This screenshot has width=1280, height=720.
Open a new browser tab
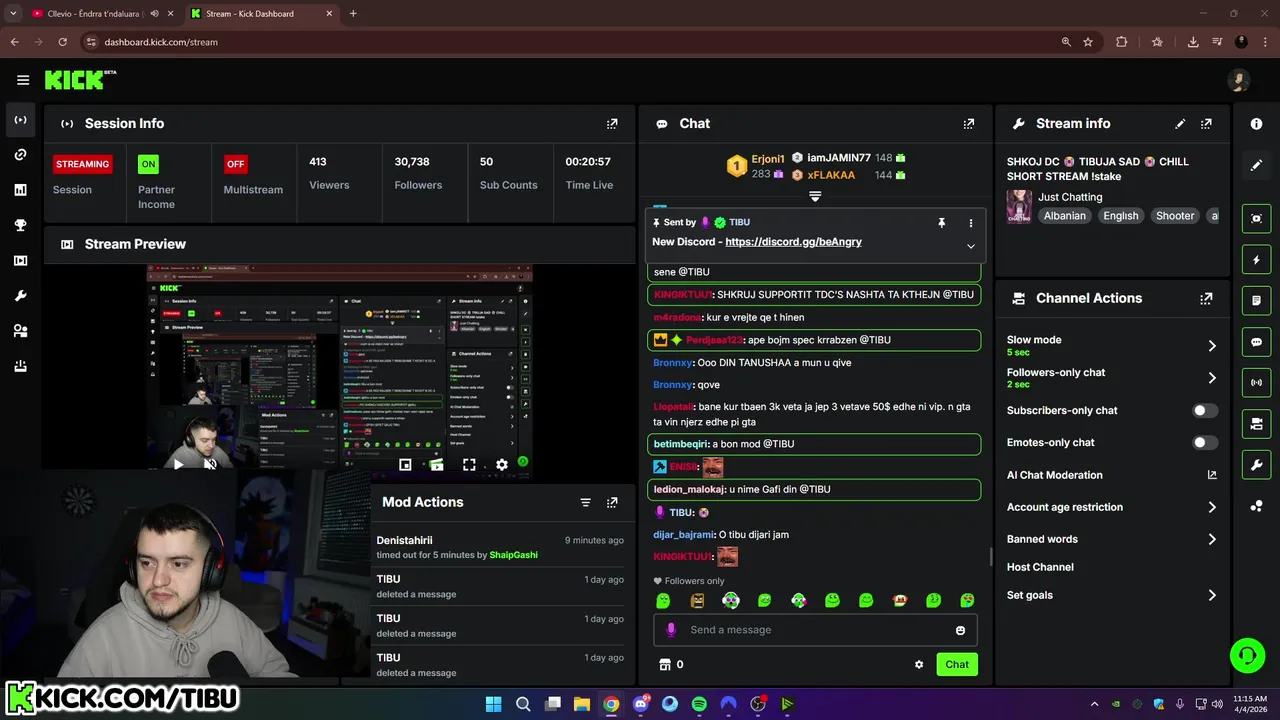[x=353, y=14]
